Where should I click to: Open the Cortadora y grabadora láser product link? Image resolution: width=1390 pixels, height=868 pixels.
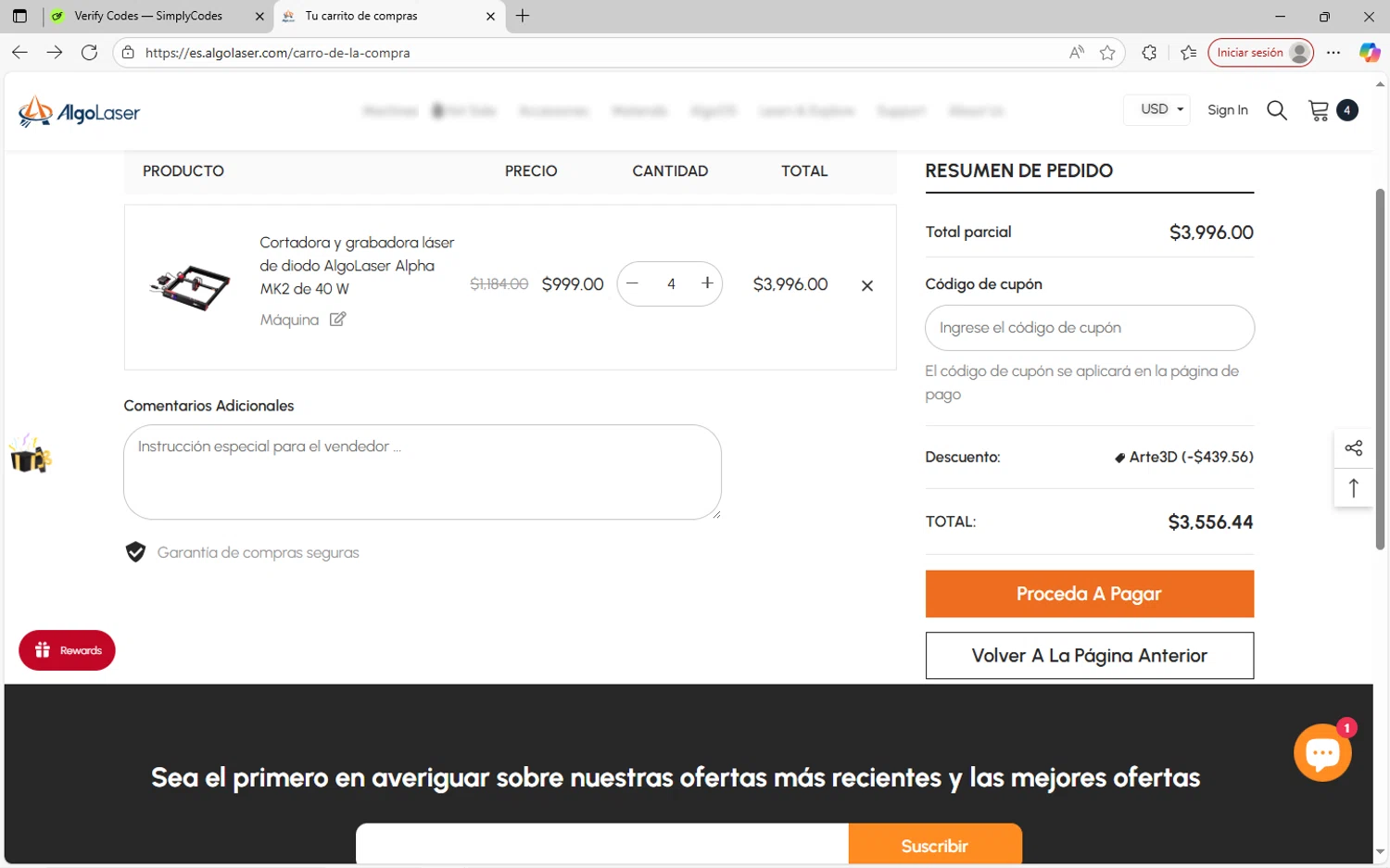pos(357,266)
